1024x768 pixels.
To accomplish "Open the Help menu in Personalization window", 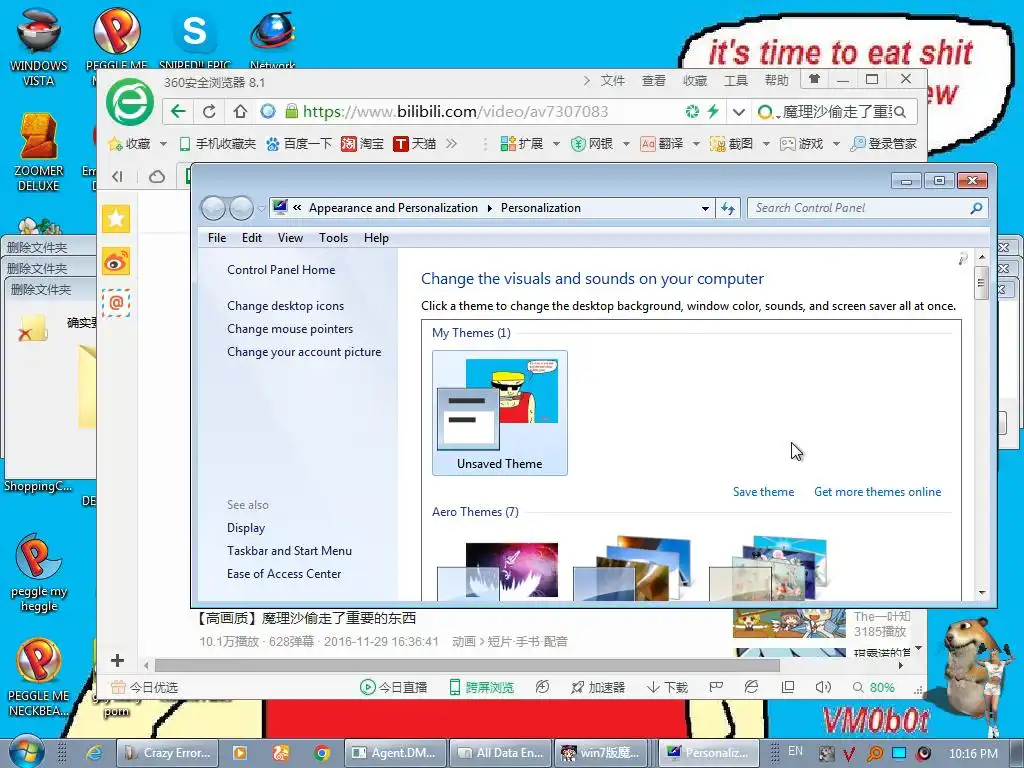I will (x=376, y=238).
